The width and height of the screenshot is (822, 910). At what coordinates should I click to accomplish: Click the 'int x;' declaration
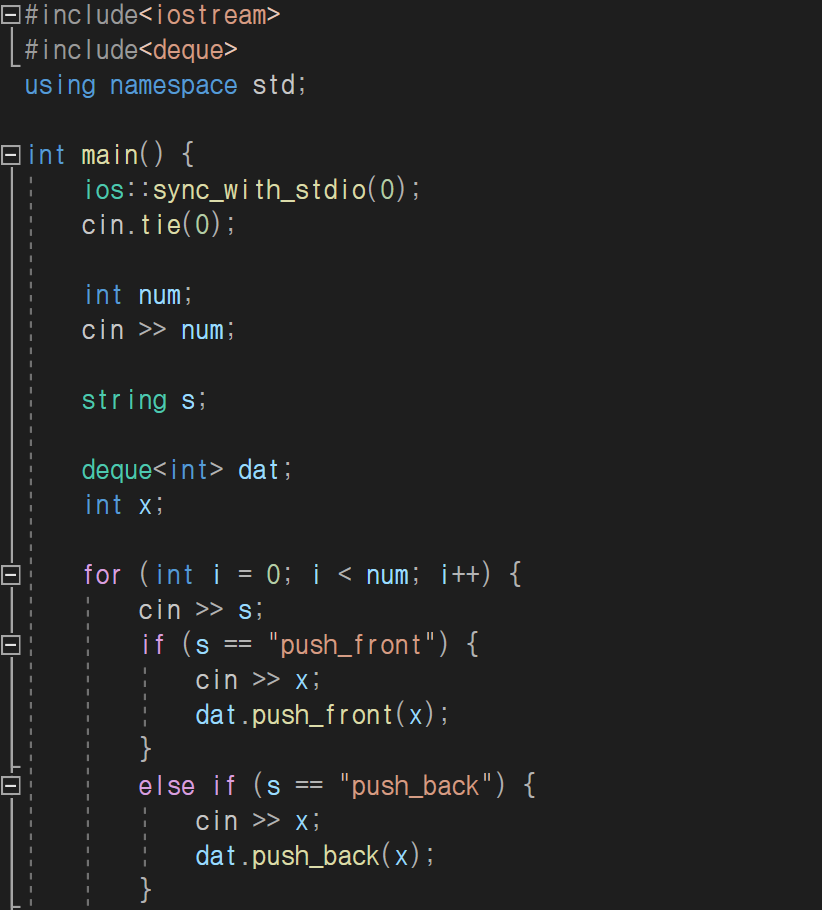coord(124,505)
